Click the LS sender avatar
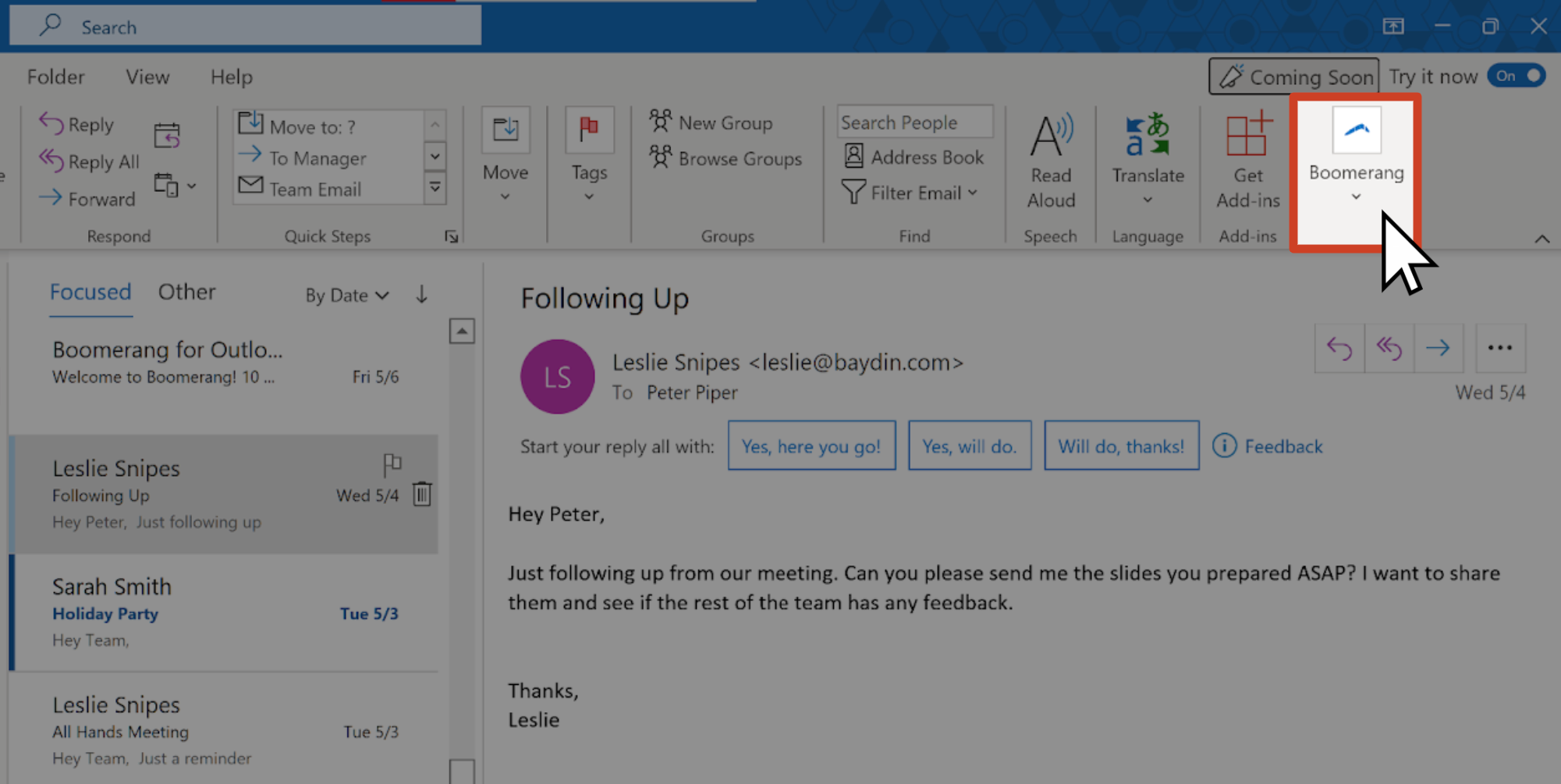Image resolution: width=1561 pixels, height=784 pixels. pos(557,377)
